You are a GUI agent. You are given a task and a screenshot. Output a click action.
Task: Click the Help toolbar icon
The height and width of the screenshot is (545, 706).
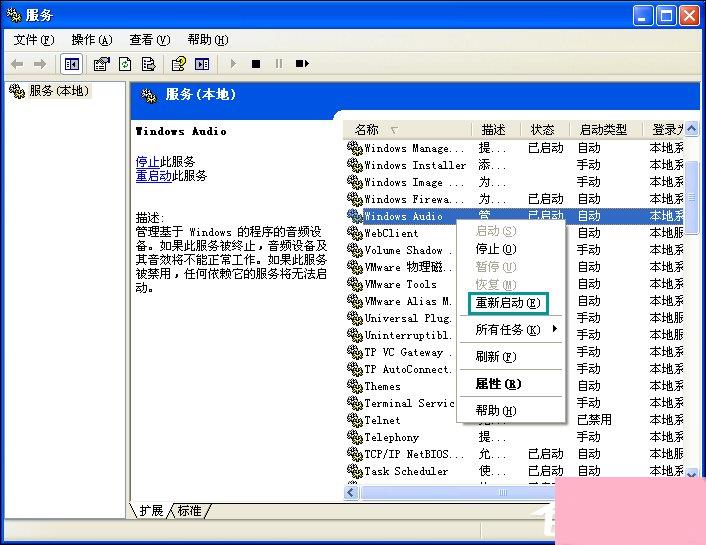[x=179, y=64]
